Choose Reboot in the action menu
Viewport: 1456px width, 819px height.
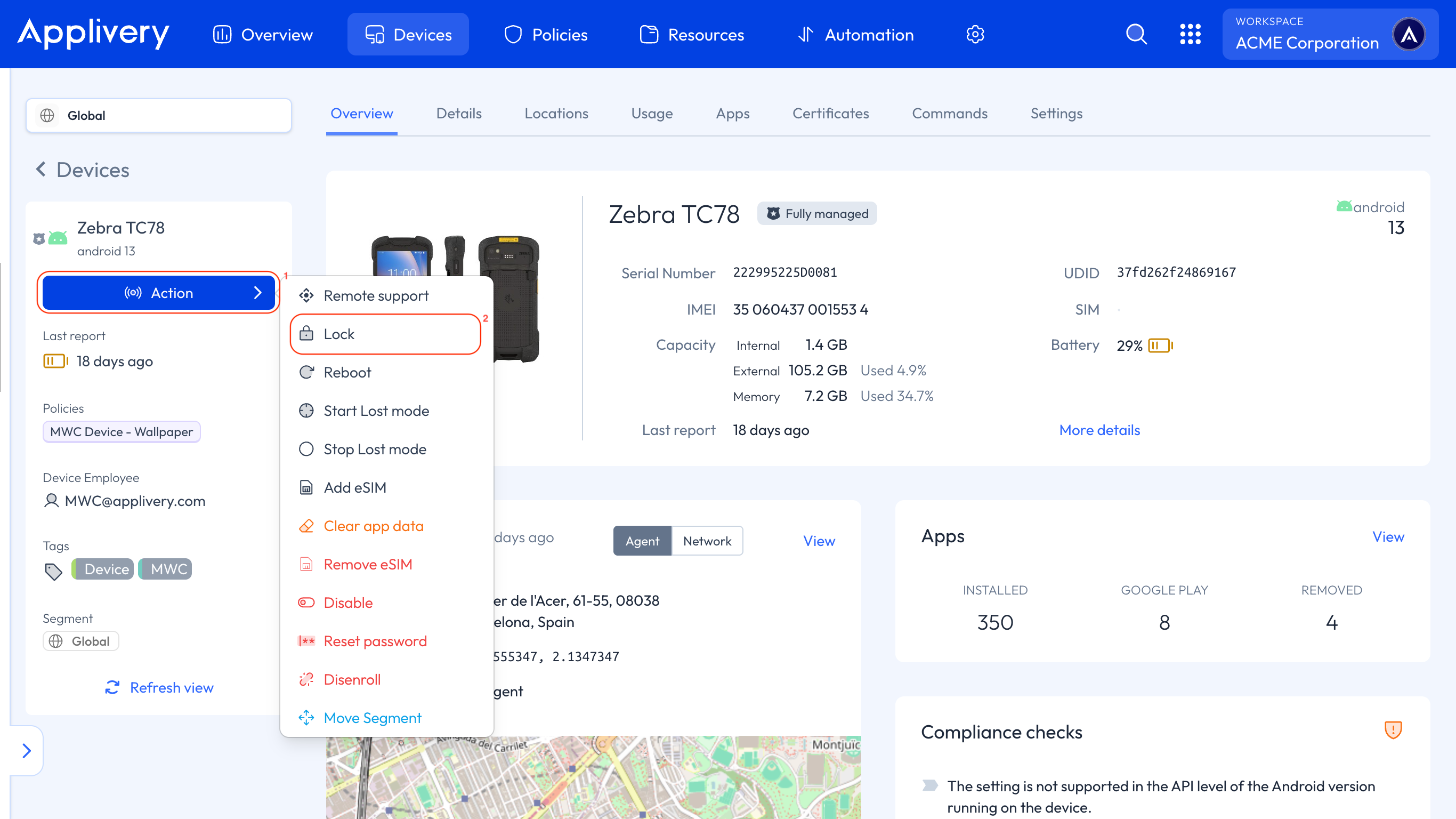[x=347, y=372]
